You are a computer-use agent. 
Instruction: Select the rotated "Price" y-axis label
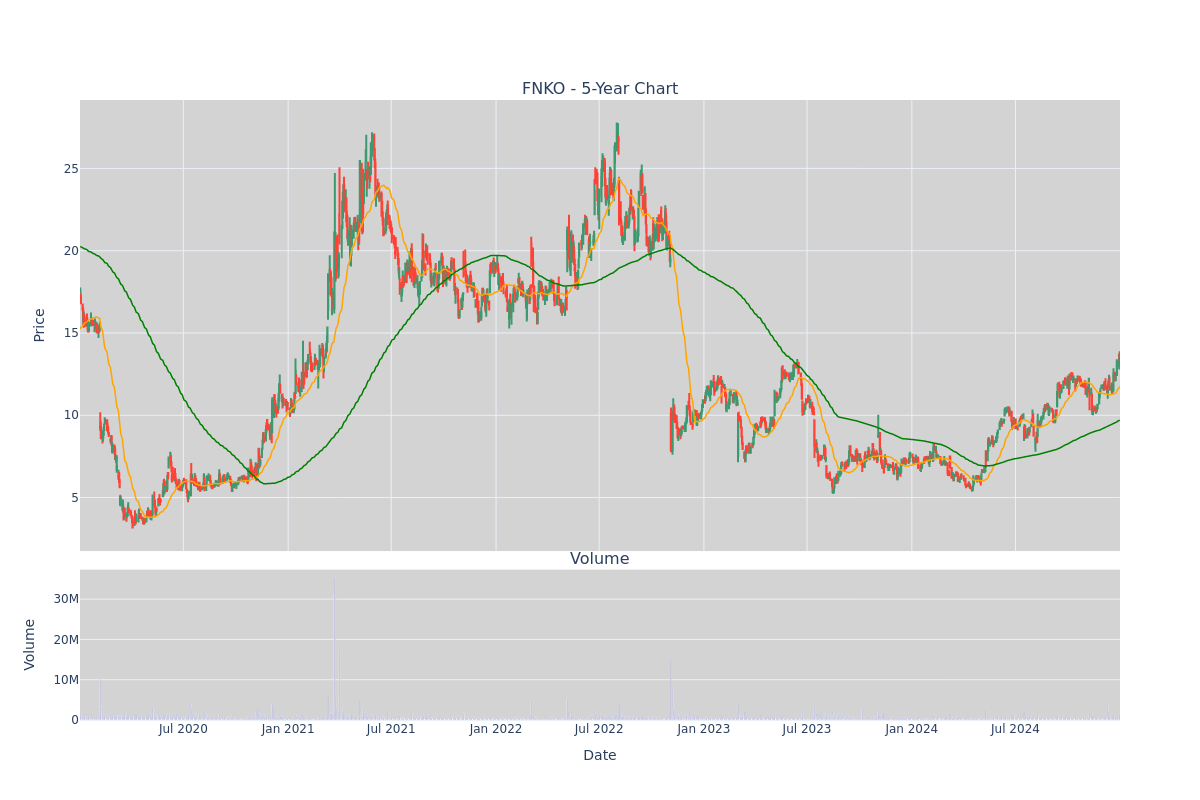(40, 325)
